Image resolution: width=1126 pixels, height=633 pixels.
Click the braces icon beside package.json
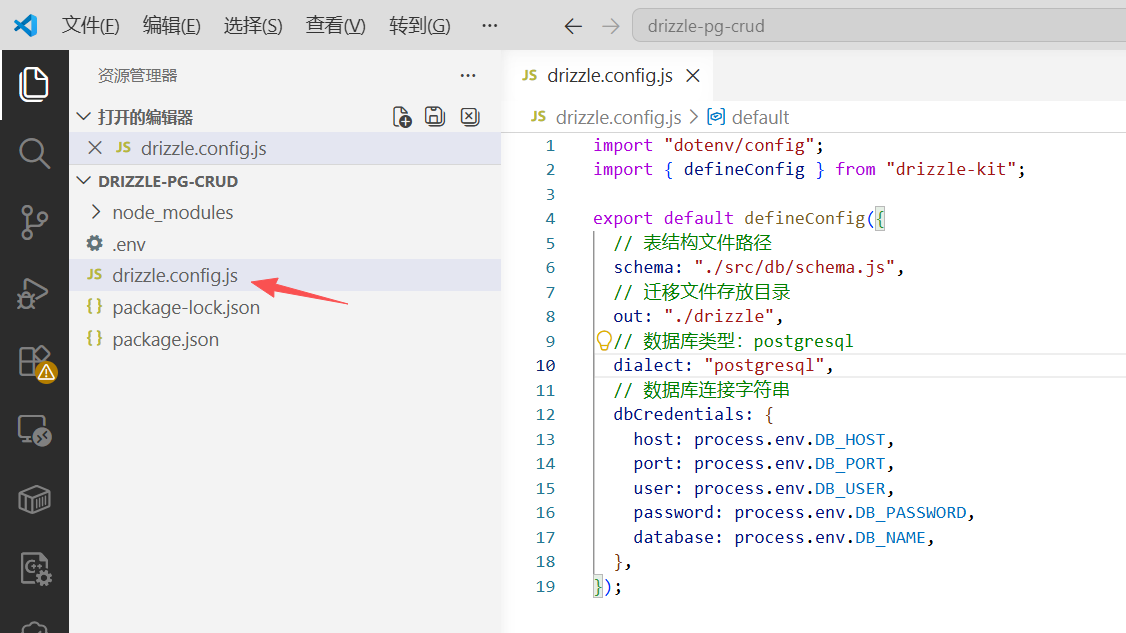tap(94, 338)
